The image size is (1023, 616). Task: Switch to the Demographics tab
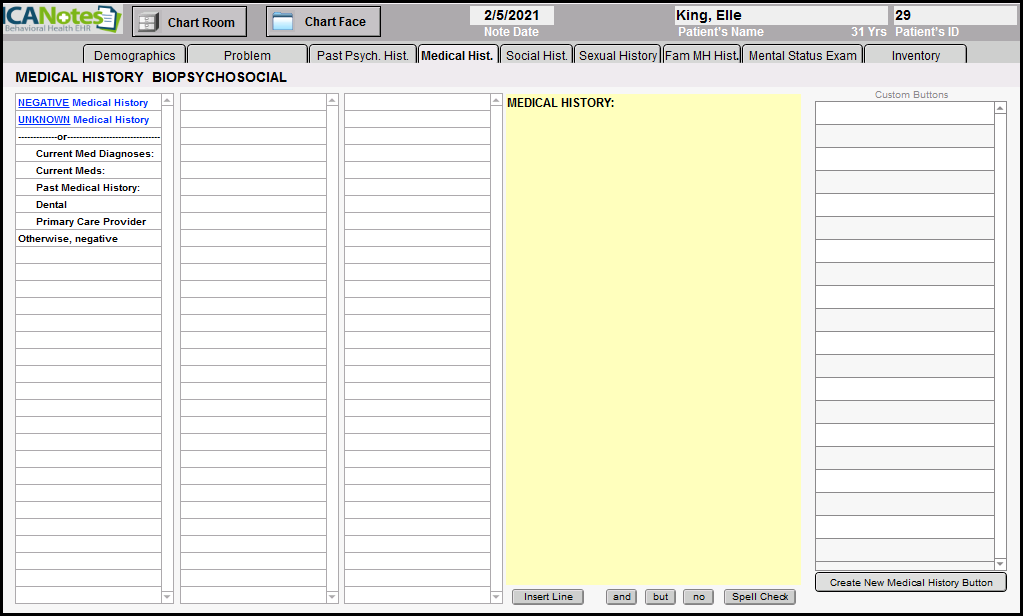135,55
